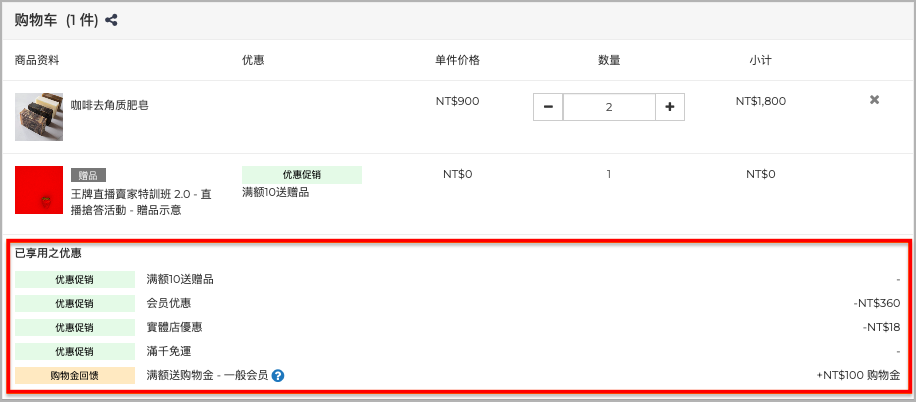Click the +NT$100 购物金 amount
The width and height of the screenshot is (916, 402).
(858, 376)
